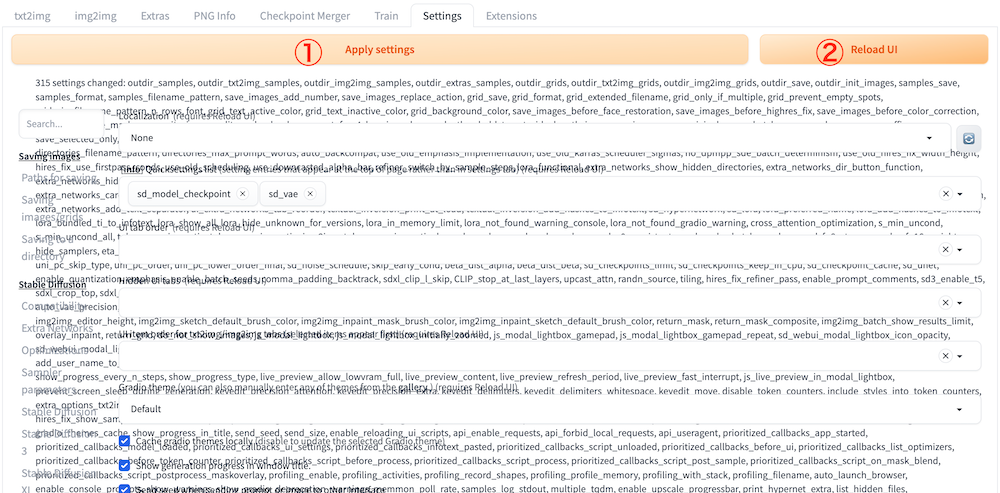Viewport: 1000px width, 493px height.
Task: Clear the Hidden UI tabs field
Action: [x=945, y=301]
